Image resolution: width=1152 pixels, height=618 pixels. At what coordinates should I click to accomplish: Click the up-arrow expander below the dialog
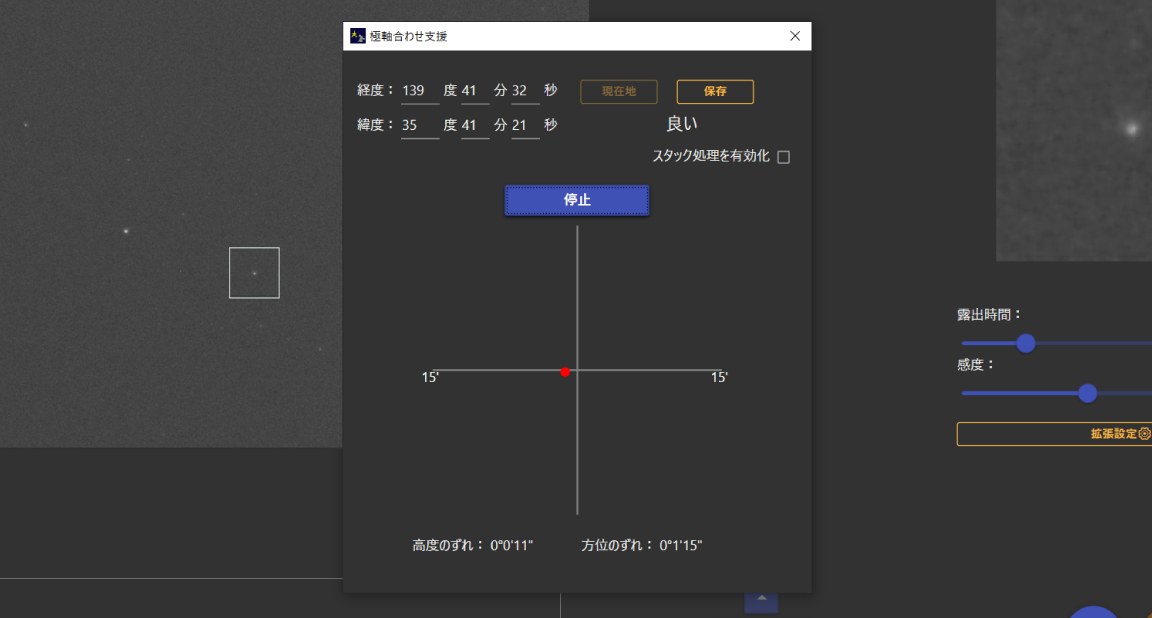[761, 603]
